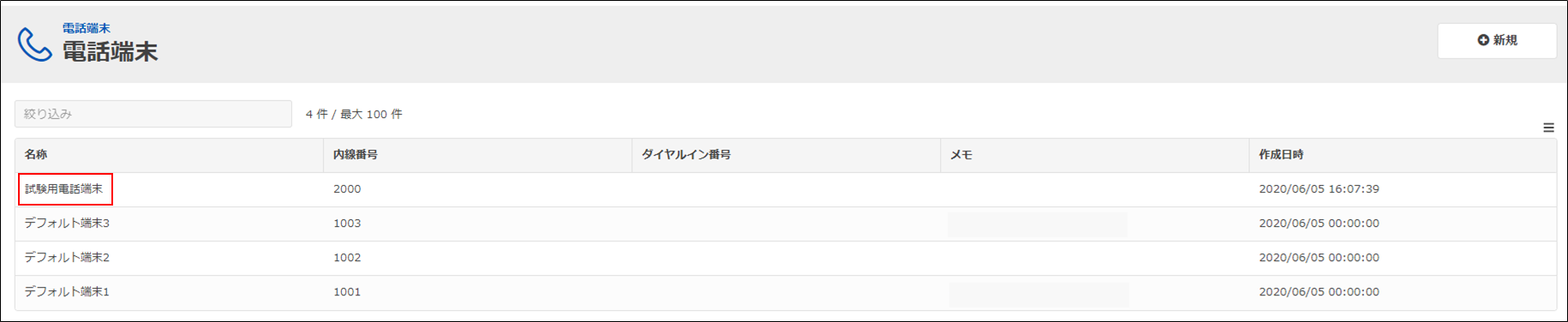Open the hamburger column menu icon

(1548, 128)
